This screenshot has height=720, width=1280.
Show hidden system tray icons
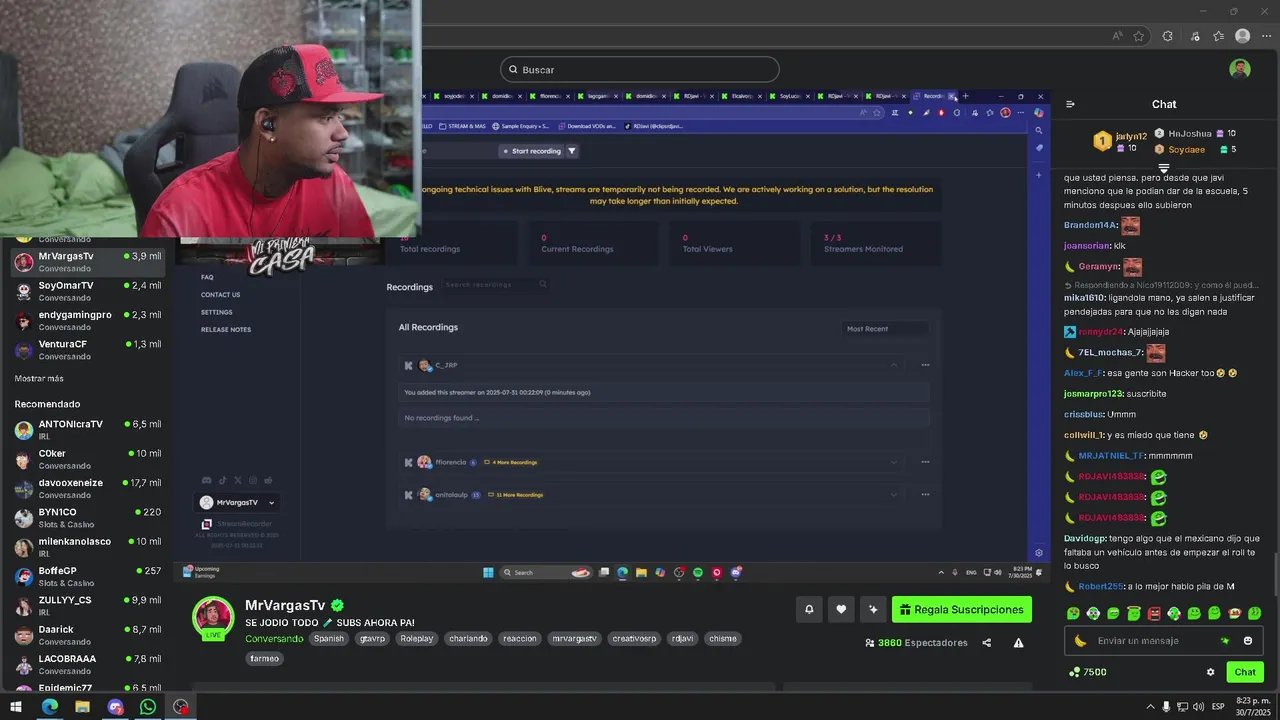(x=1150, y=707)
